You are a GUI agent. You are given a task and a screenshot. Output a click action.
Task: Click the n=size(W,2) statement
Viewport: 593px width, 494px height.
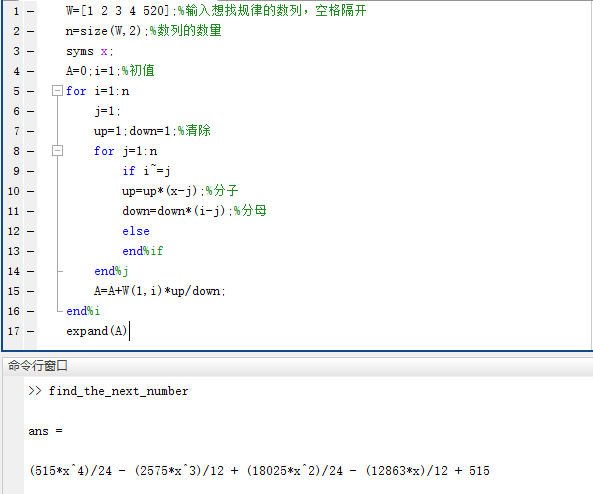point(106,31)
